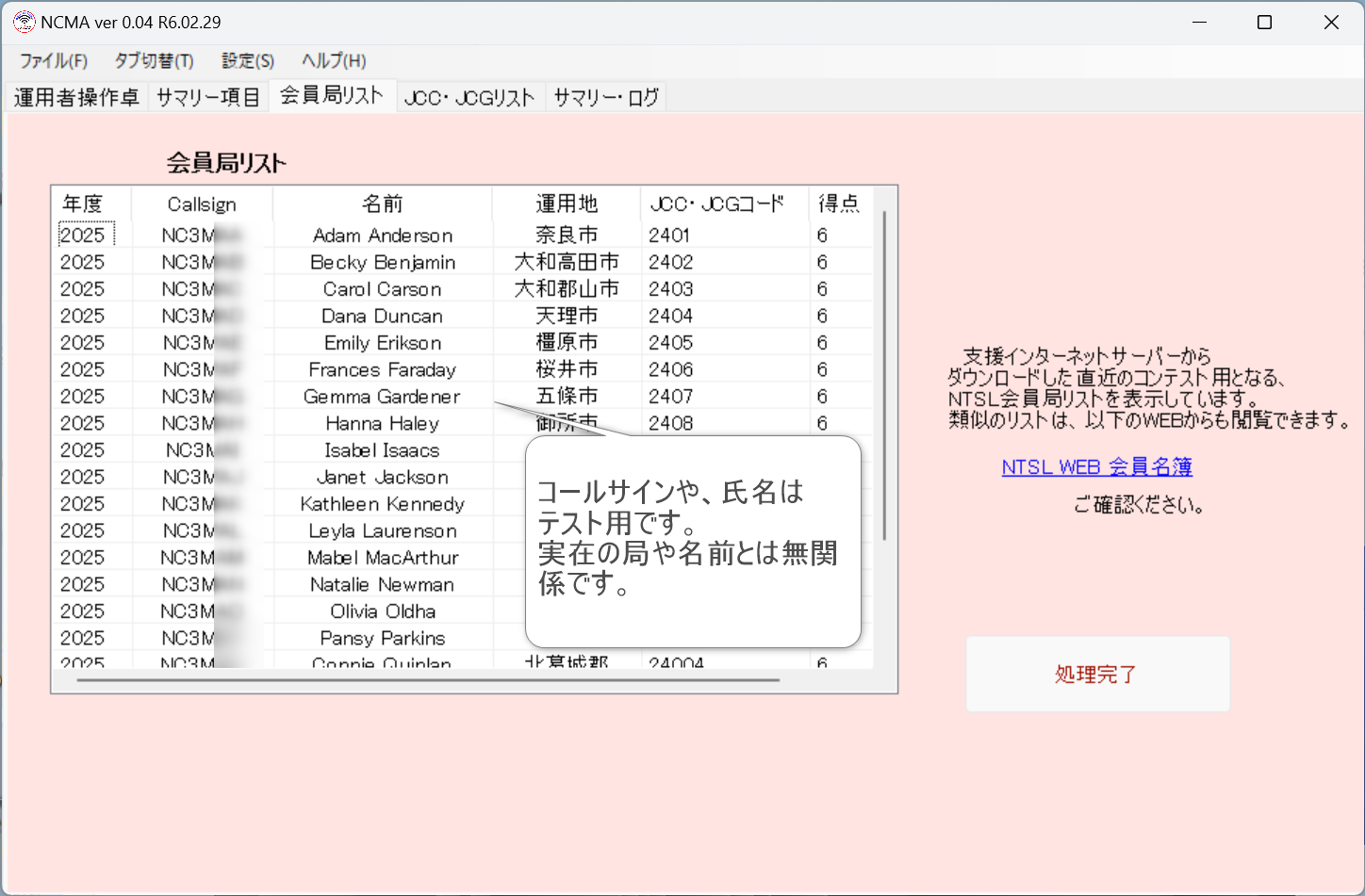The width and height of the screenshot is (1365, 896).
Task: Open the ヘルプ(H) menu
Action: tap(334, 61)
